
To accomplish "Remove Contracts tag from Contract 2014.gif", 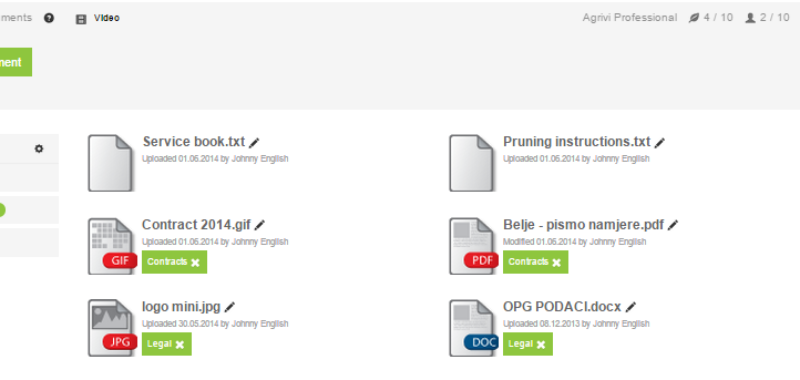I will click(195, 263).
